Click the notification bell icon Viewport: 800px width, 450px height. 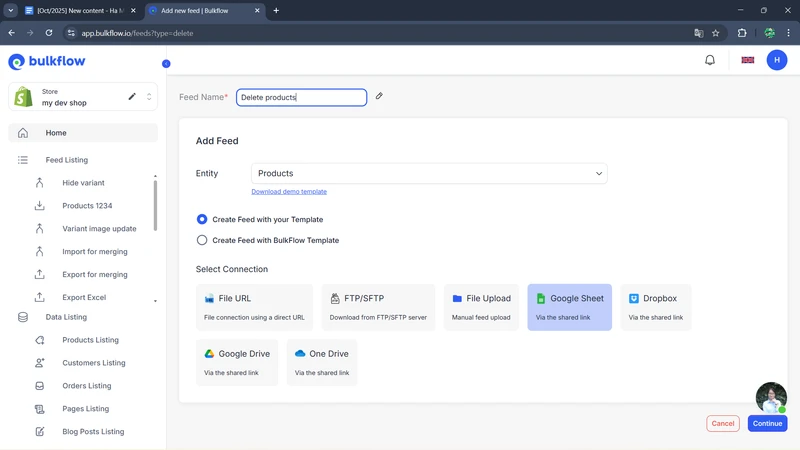710,60
